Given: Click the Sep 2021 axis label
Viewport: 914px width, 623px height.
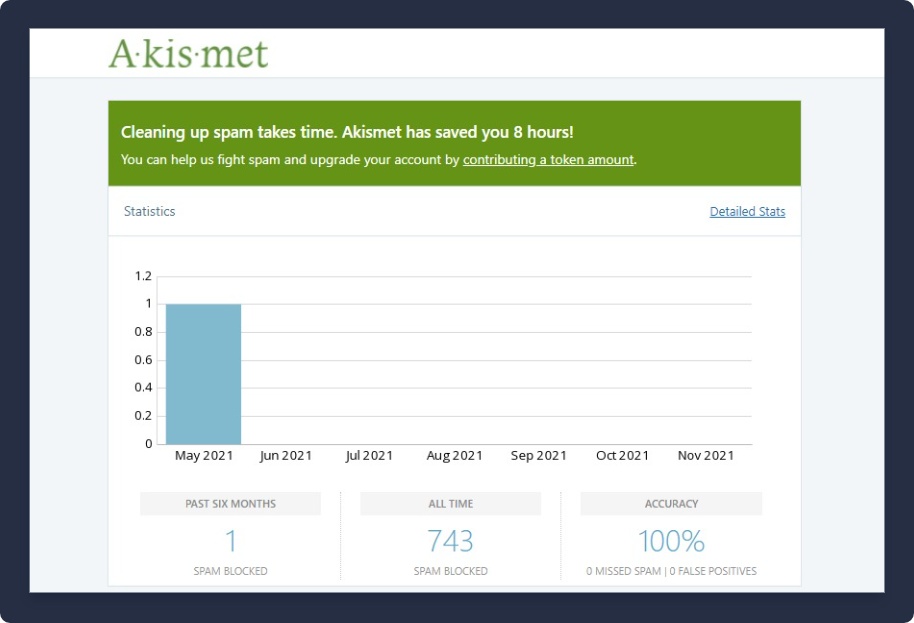Looking at the screenshot, I should tap(538, 456).
